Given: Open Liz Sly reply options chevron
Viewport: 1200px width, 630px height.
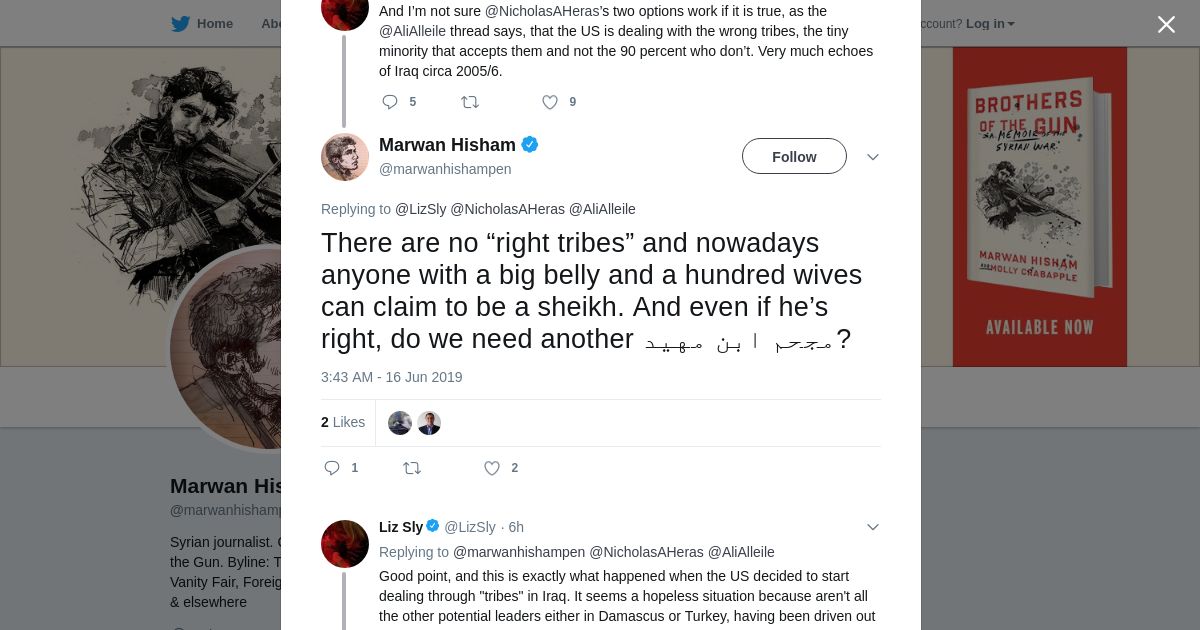Looking at the screenshot, I should pyautogui.click(x=872, y=527).
